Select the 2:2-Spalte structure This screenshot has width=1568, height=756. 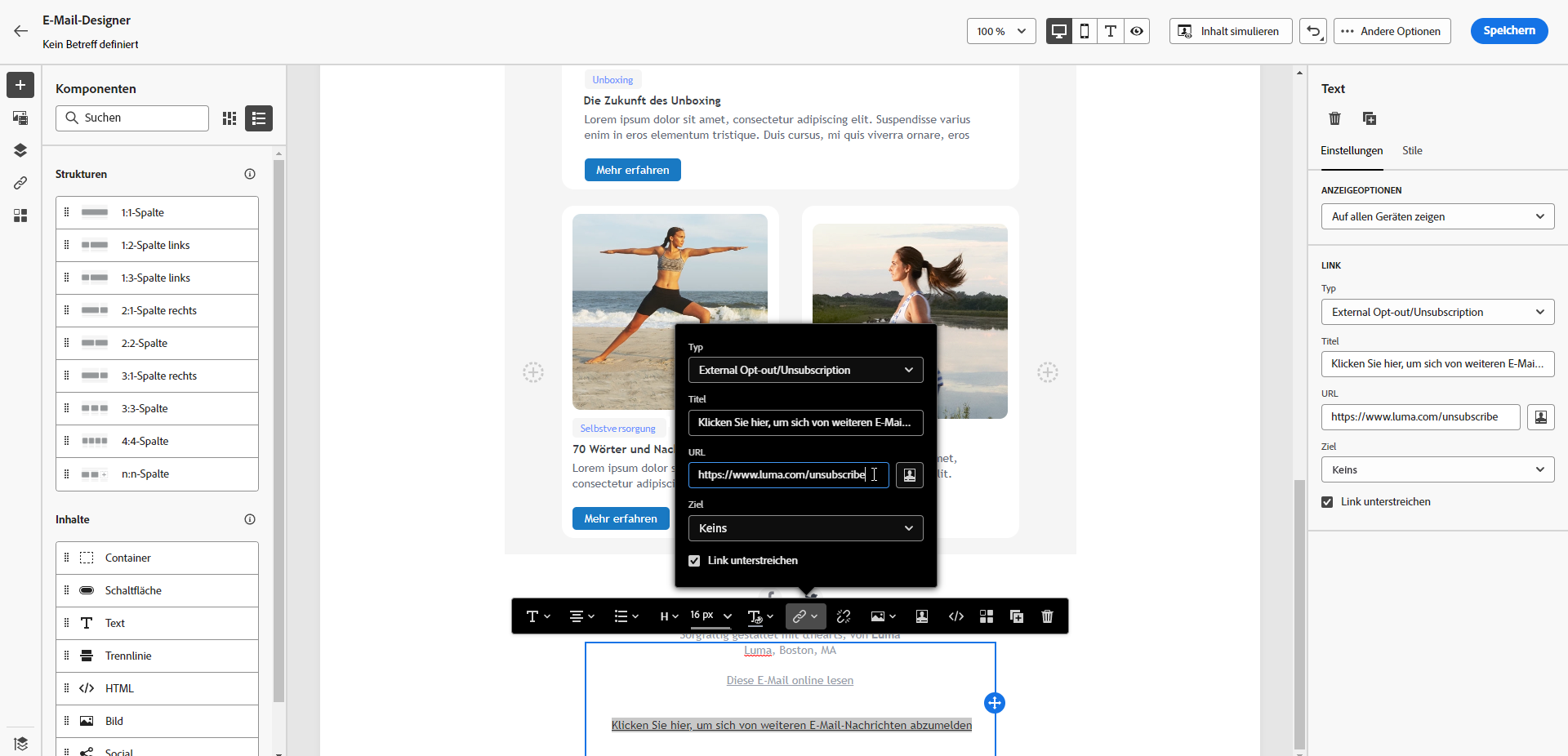tap(157, 344)
